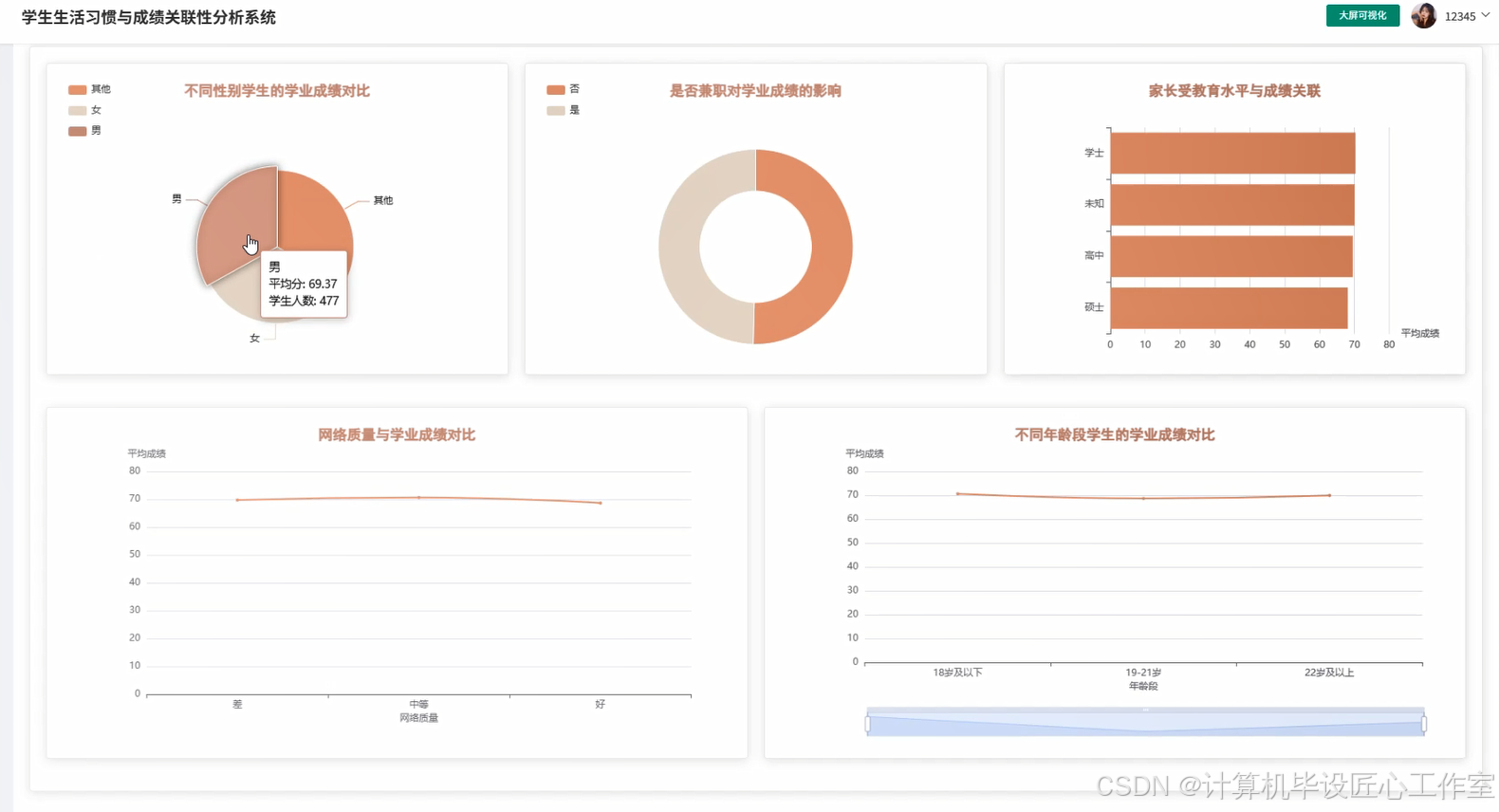Screen dimensions: 1499x812
Task: Click the 未知 bar in education chart
Action: click(x=1232, y=204)
